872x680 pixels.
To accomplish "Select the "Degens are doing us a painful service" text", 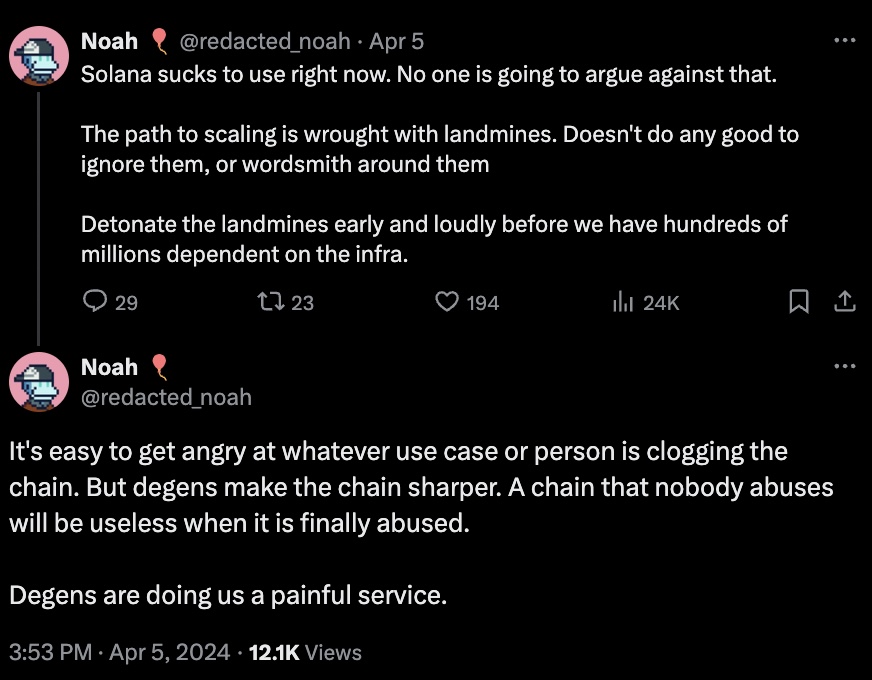I will pyautogui.click(x=228, y=595).
